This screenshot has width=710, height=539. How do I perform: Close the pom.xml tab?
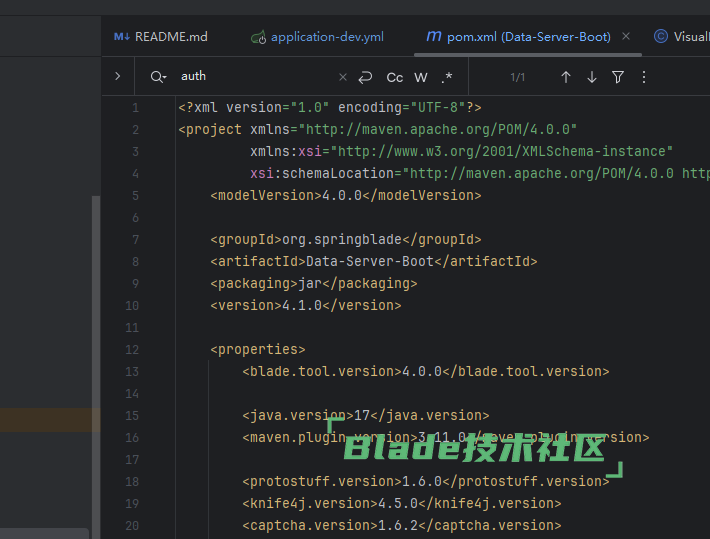tap(627, 36)
